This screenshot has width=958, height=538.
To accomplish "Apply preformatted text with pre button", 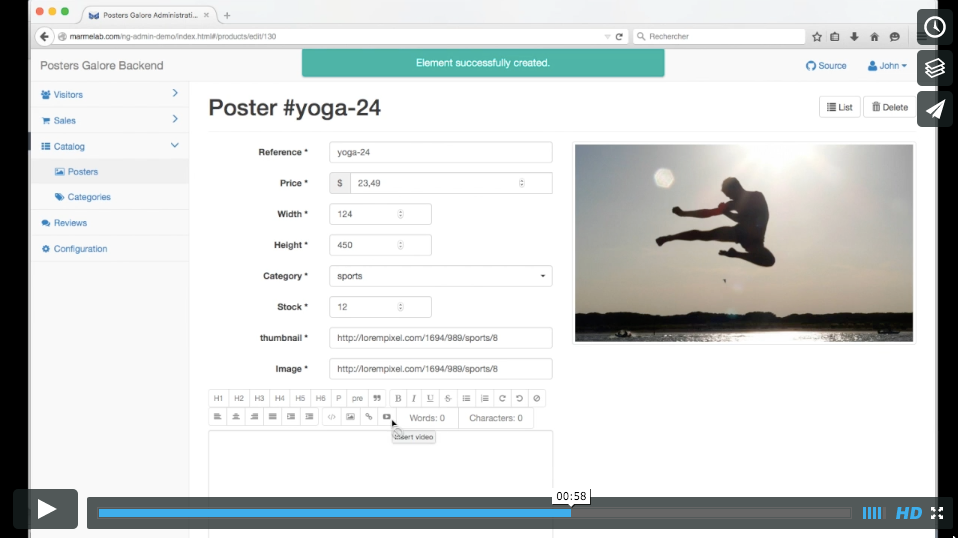I will [357, 398].
